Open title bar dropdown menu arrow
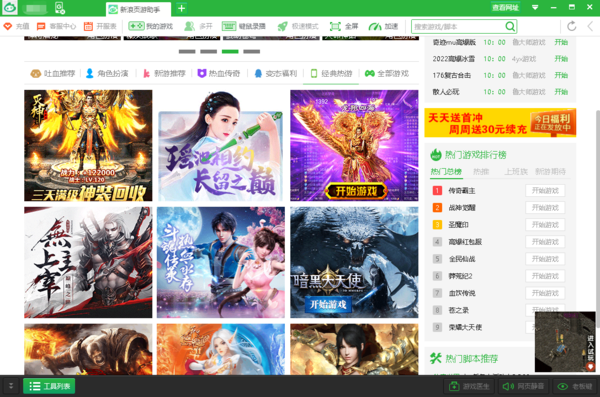Screen dimensions: 600x397 click(x=535, y=7)
